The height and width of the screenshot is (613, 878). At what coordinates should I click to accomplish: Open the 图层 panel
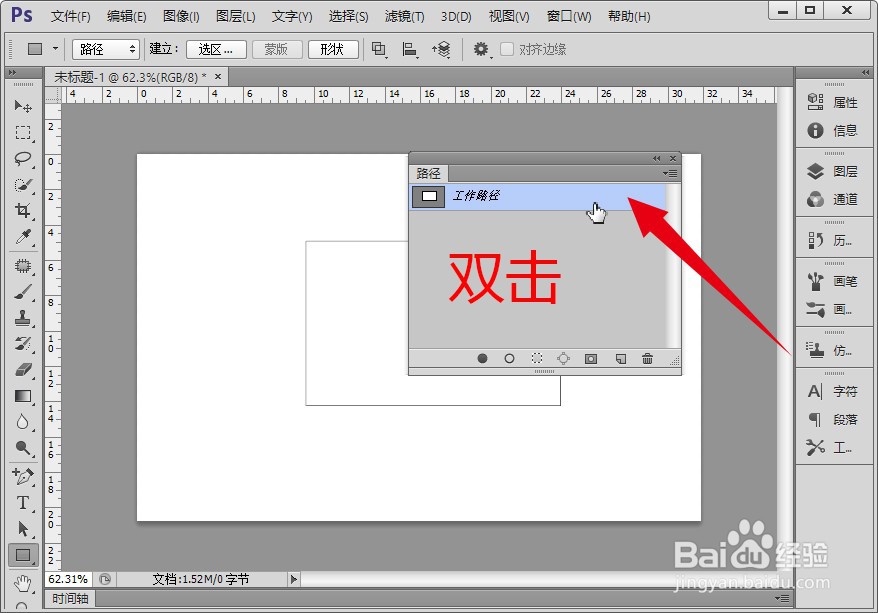(x=833, y=171)
